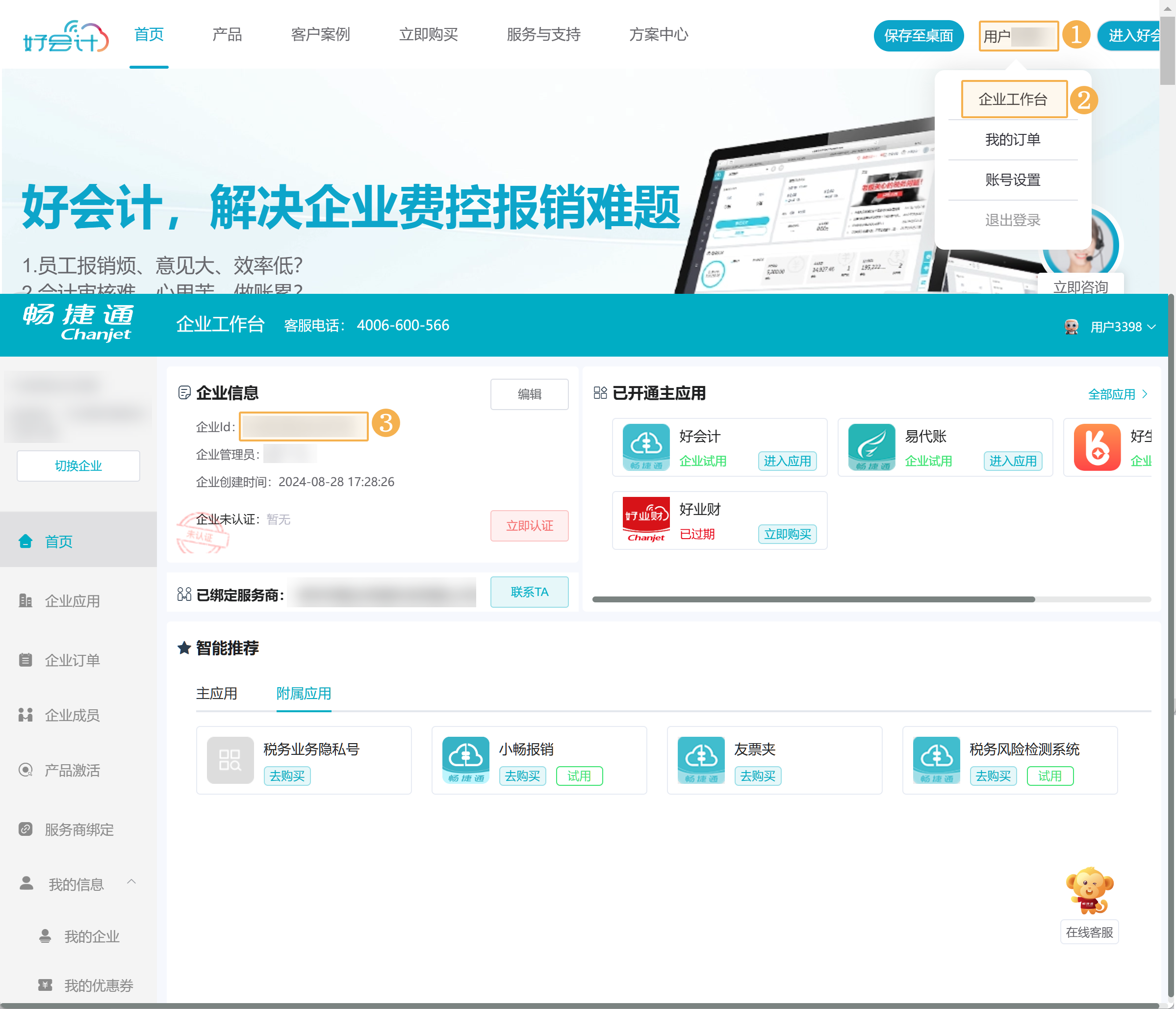This screenshot has height=1009, width=1176.
Task: Click the 好业财 red app icon
Action: [645, 519]
